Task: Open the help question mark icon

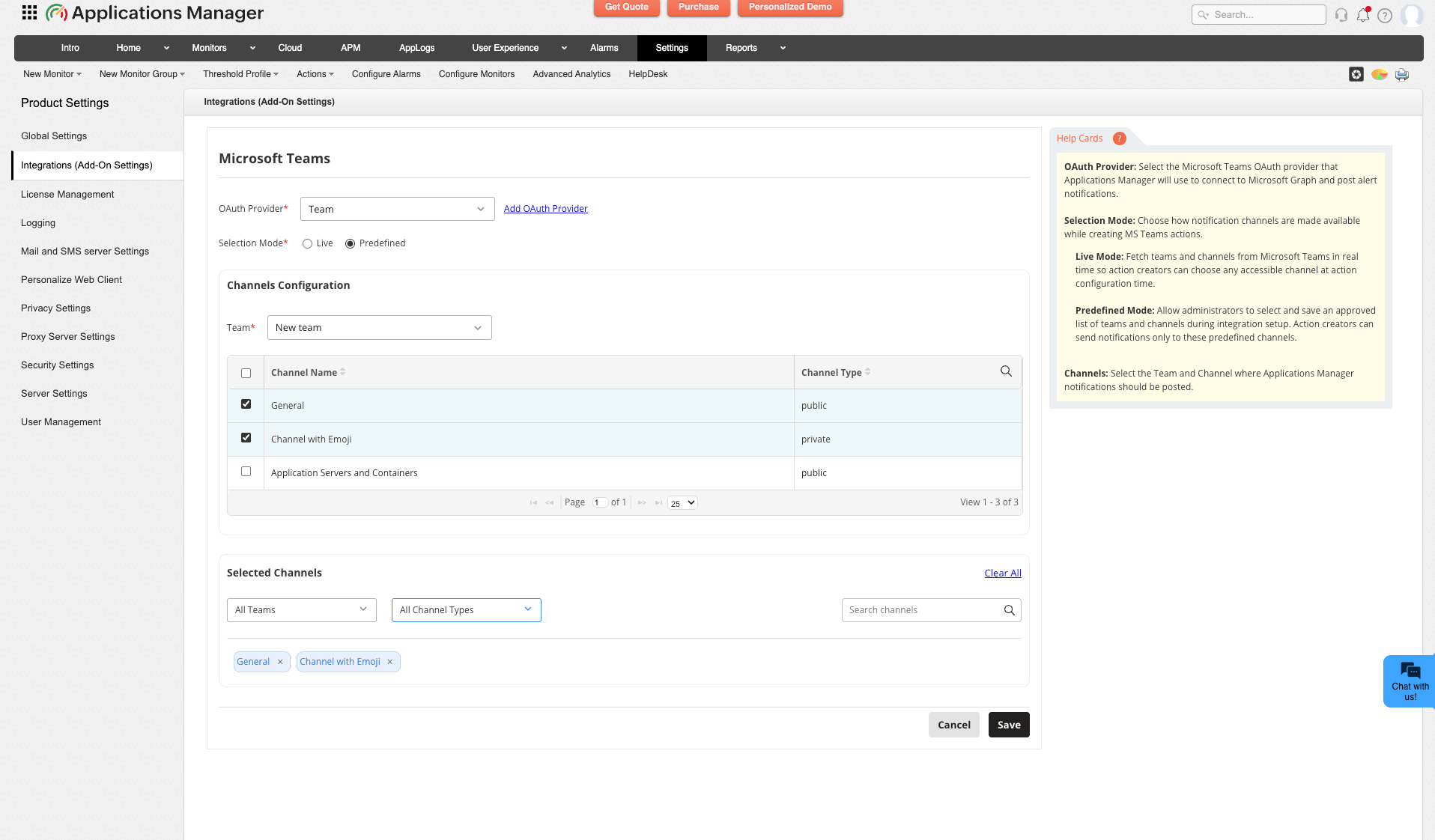Action: click(x=1385, y=16)
